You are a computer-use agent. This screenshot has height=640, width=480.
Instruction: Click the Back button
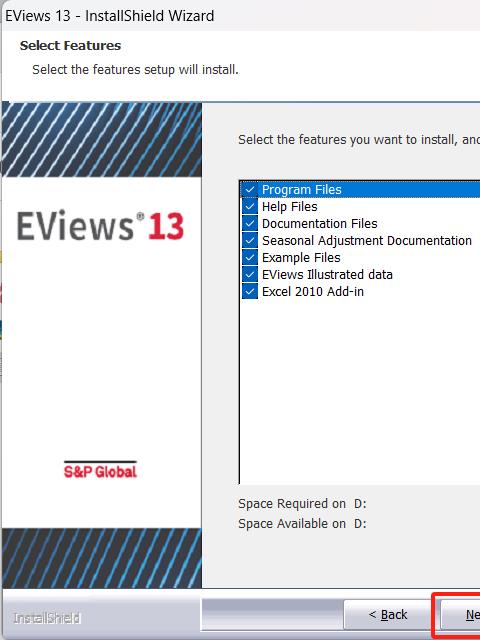pyautogui.click(x=388, y=615)
